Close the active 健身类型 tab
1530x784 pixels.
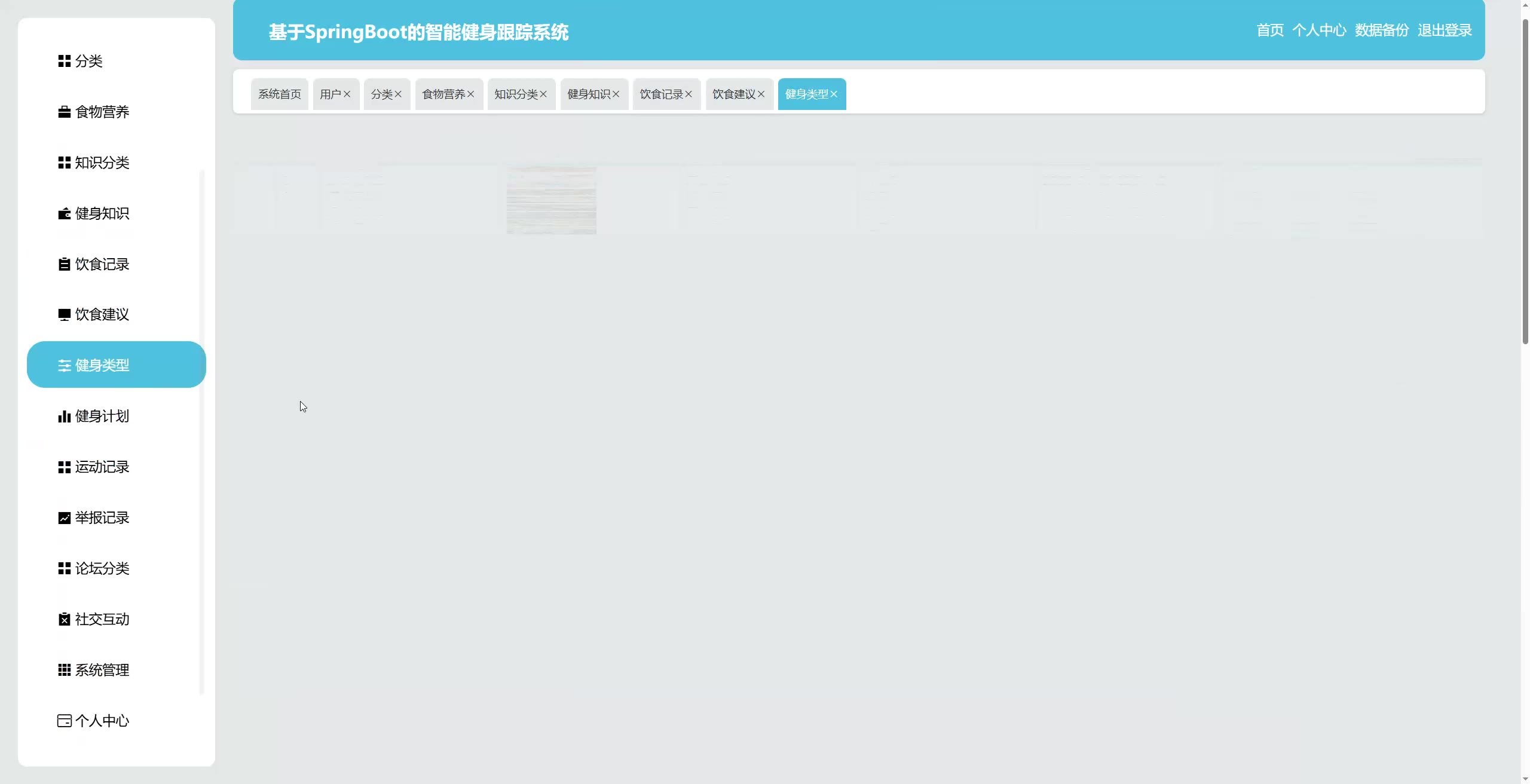pyautogui.click(x=834, y=94)
